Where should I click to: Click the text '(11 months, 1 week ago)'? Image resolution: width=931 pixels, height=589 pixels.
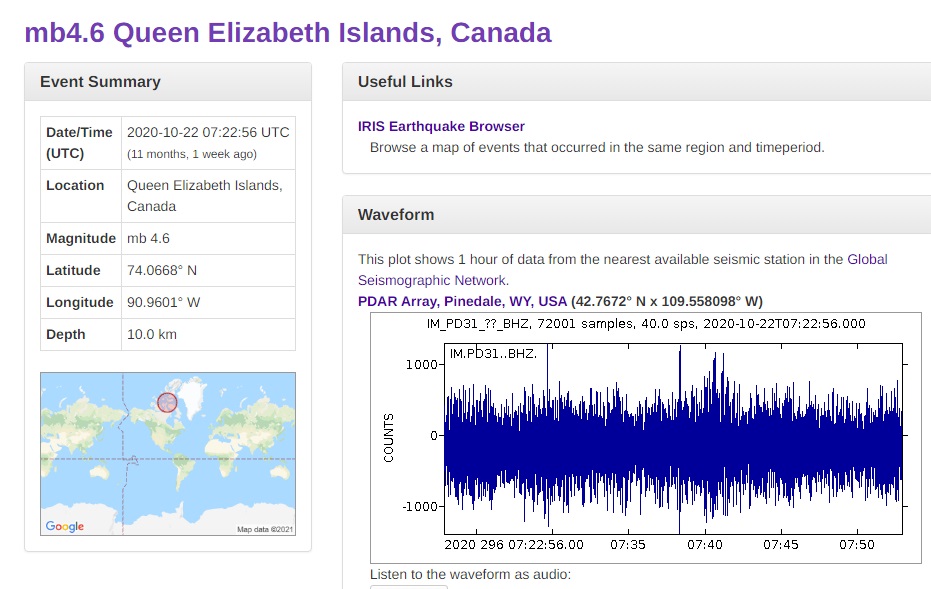192,154
